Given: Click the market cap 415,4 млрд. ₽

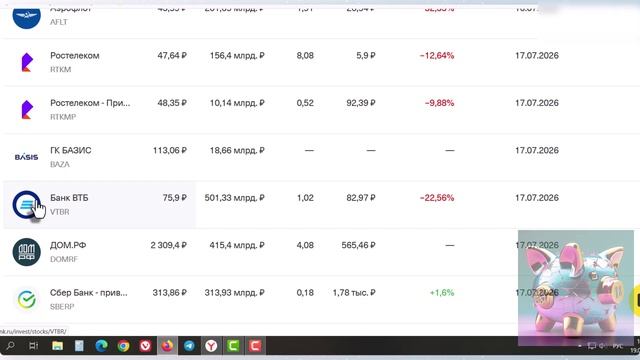Looking at the screenshot, I should click(237, 245).
